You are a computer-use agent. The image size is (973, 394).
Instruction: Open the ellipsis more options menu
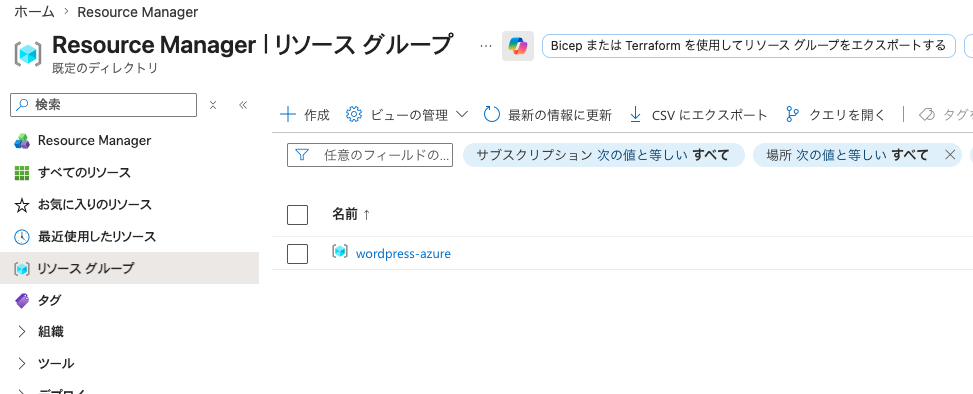point(486,46)
